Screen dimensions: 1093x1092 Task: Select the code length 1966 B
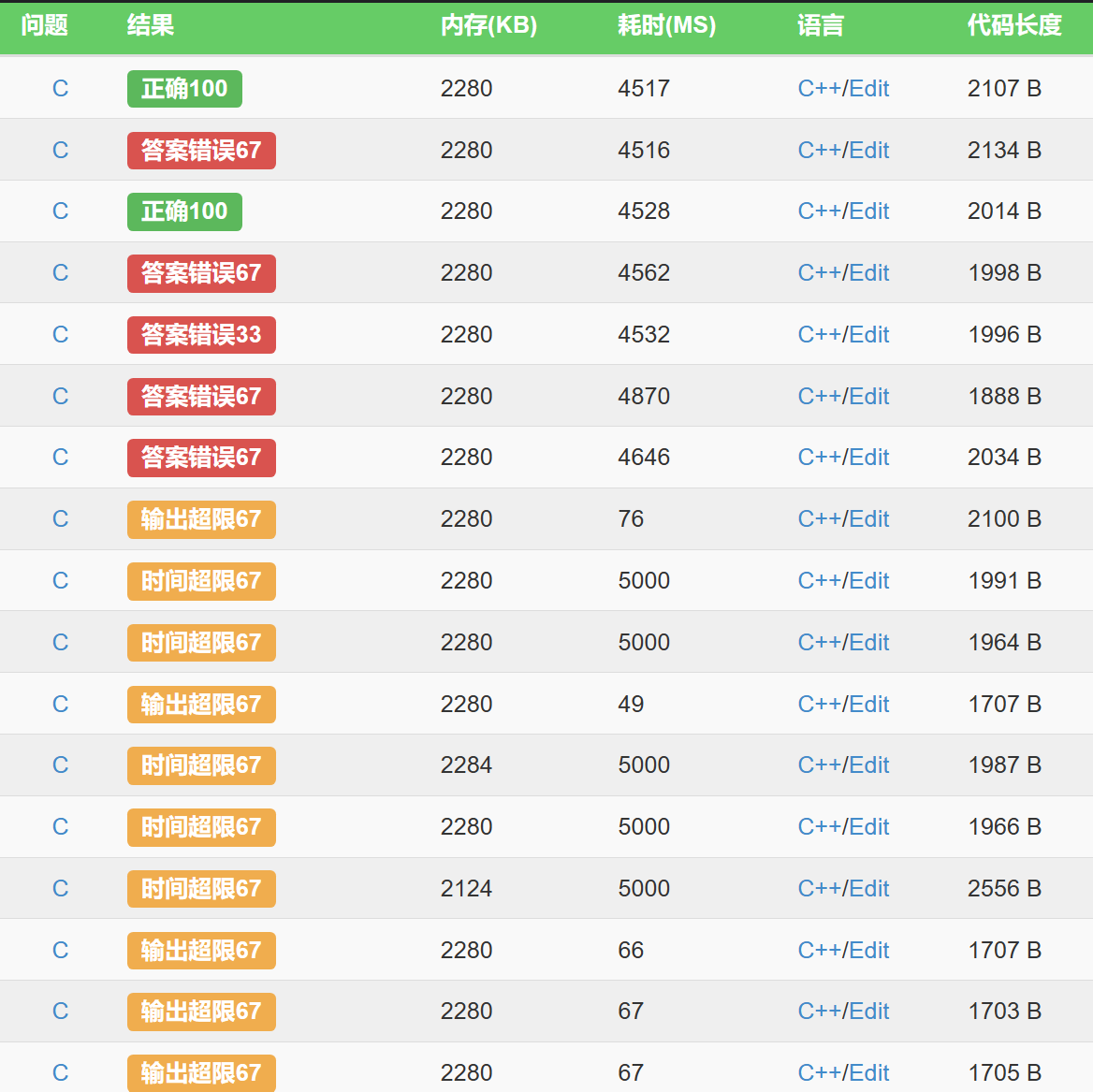[x=1004, y=826]
